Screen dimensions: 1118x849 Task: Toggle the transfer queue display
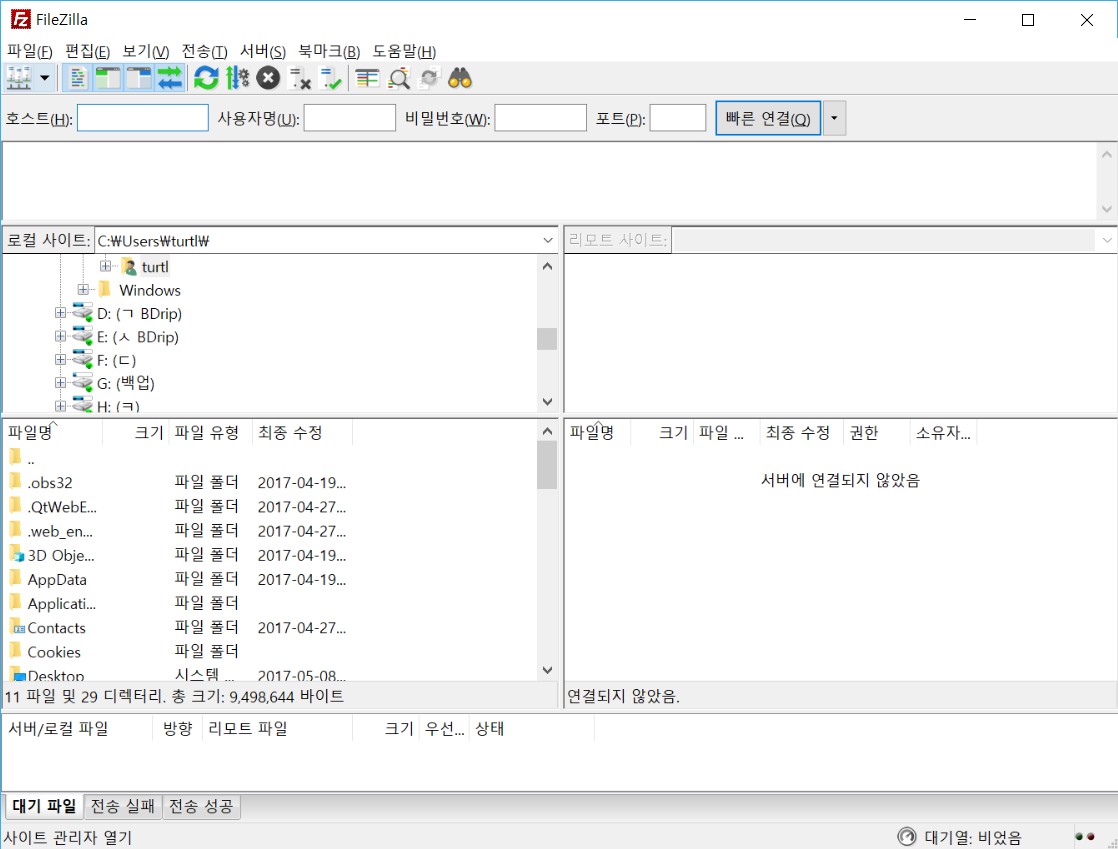pos(170,78)
